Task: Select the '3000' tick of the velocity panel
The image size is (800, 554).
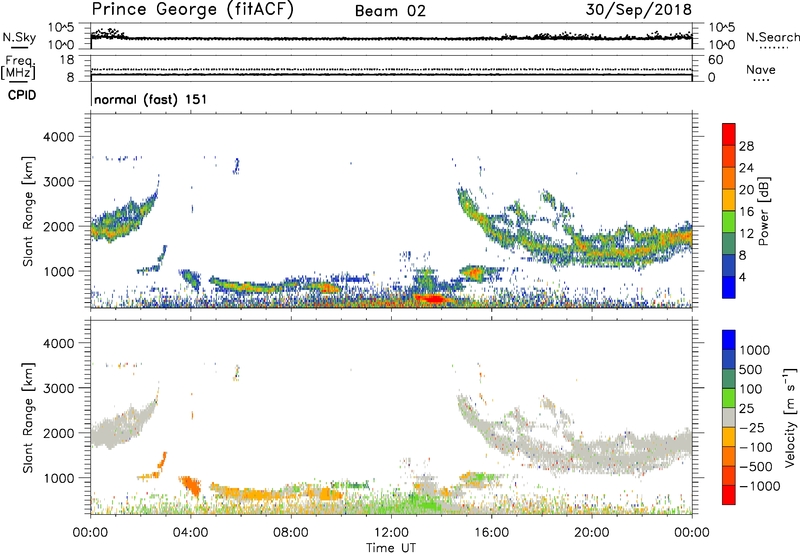Action: pyautogui.click(x=58, y=388)
